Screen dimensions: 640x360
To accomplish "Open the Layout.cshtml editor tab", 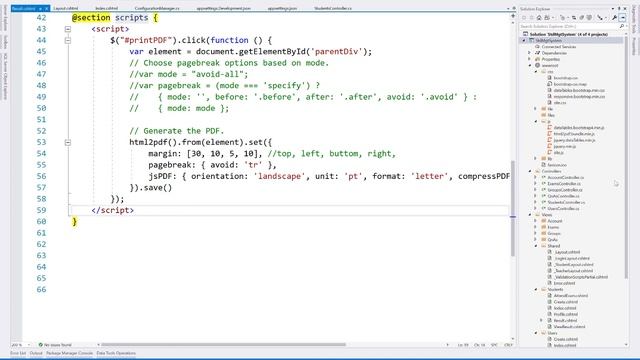I will (x=66, y=8).
